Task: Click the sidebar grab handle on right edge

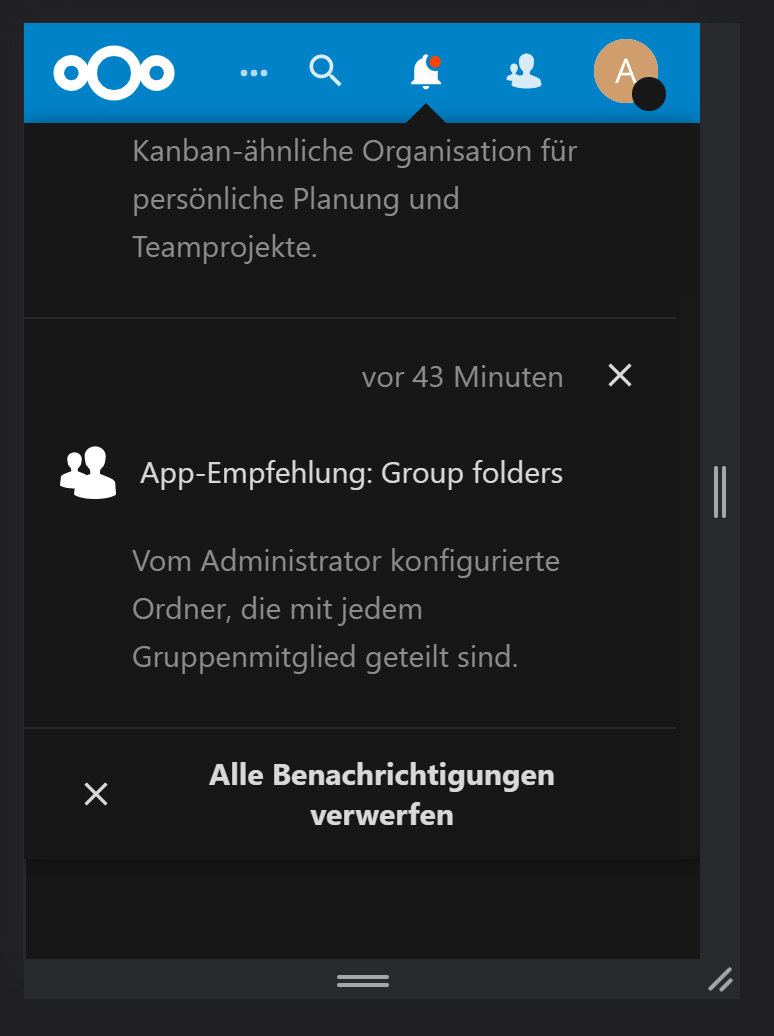Action: [x=720, y=493]
